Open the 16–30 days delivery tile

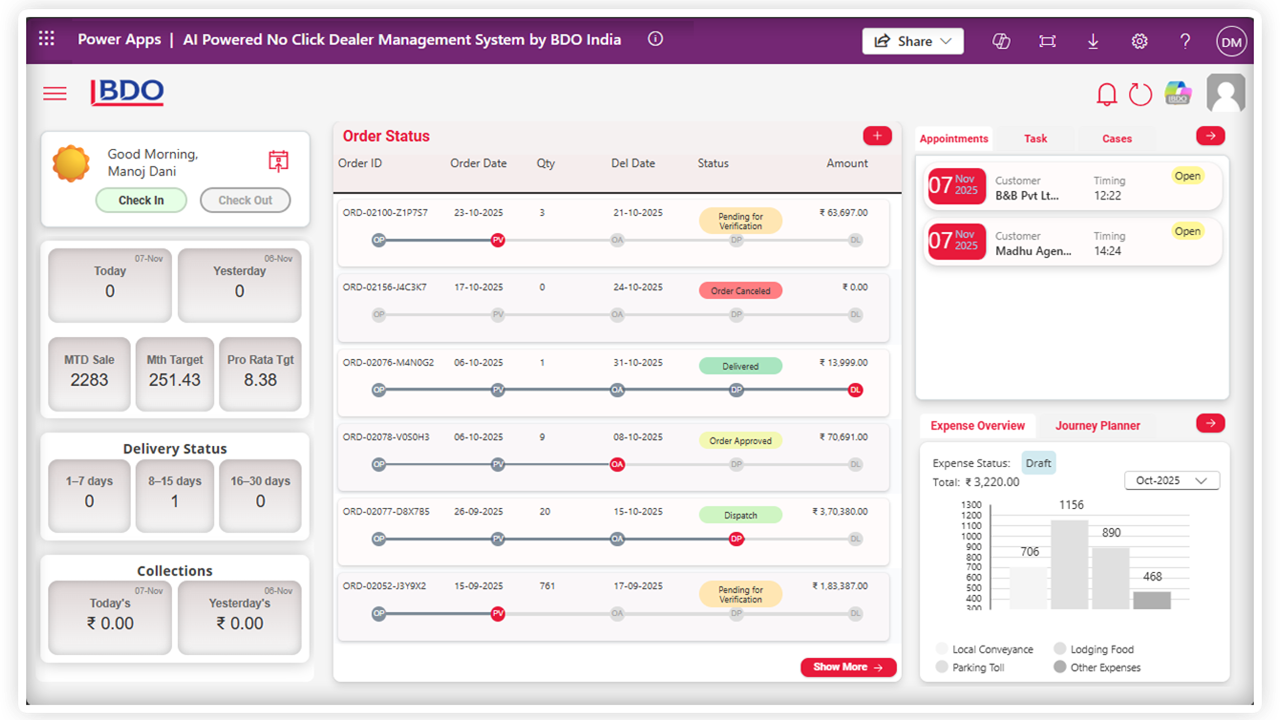point(260,496)
